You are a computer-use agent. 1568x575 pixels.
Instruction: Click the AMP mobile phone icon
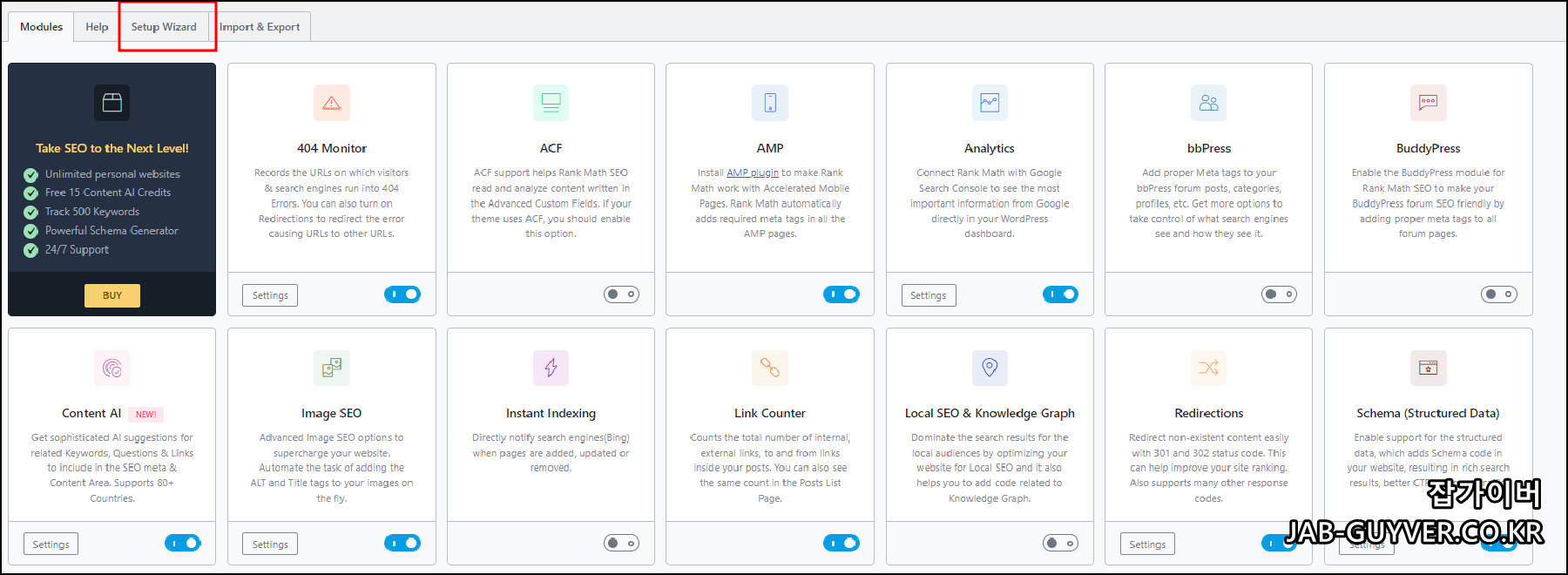pos(770,103)
